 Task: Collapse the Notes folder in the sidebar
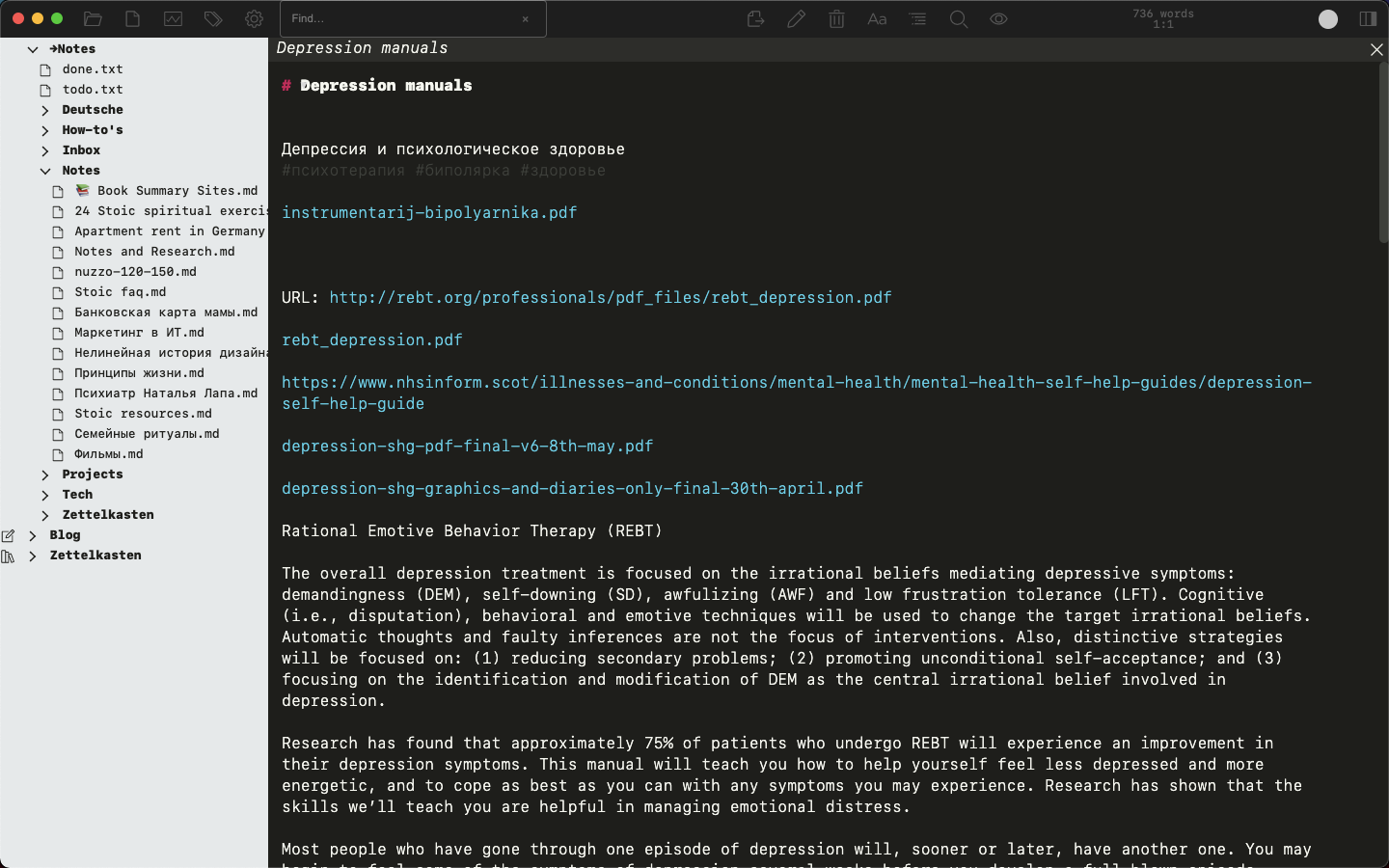(x=44, y=170)
